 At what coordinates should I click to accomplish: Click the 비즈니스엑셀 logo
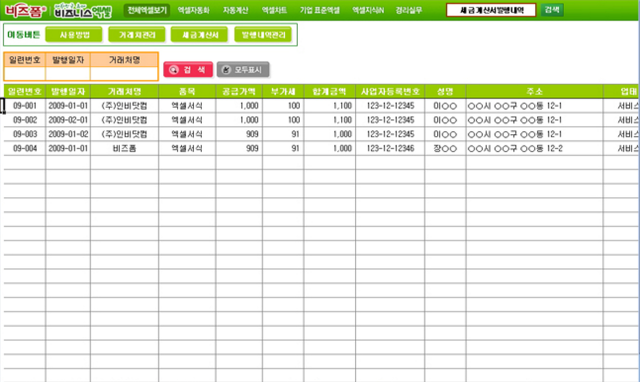83,11
